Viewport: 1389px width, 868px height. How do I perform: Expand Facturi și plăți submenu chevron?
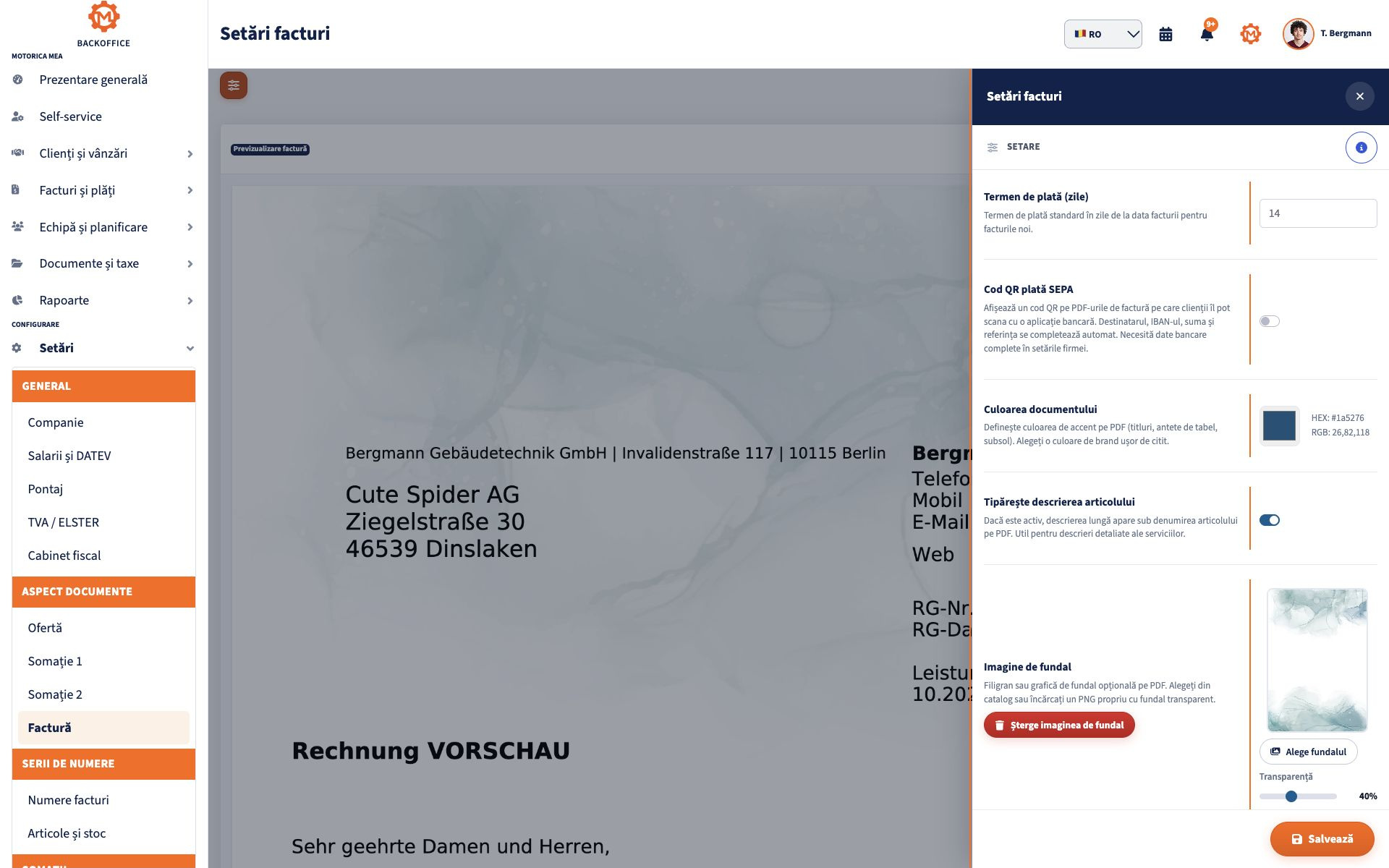coord(190,190)
